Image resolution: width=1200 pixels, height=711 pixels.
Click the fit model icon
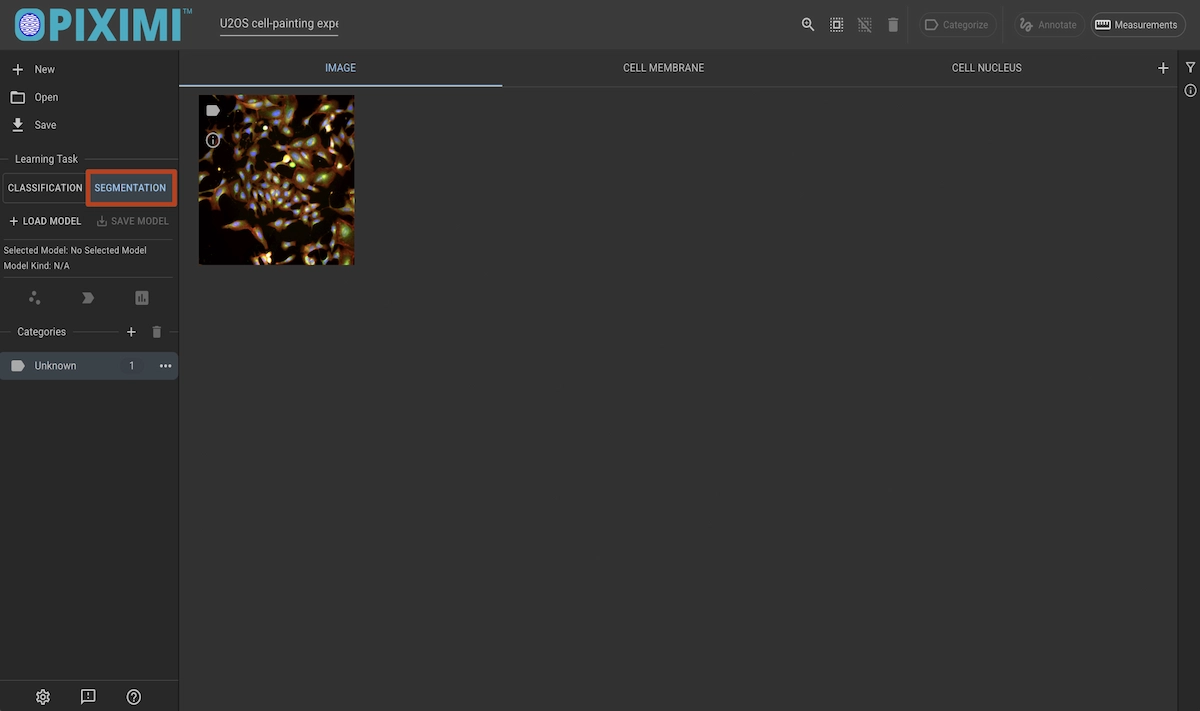pos(35,298)
